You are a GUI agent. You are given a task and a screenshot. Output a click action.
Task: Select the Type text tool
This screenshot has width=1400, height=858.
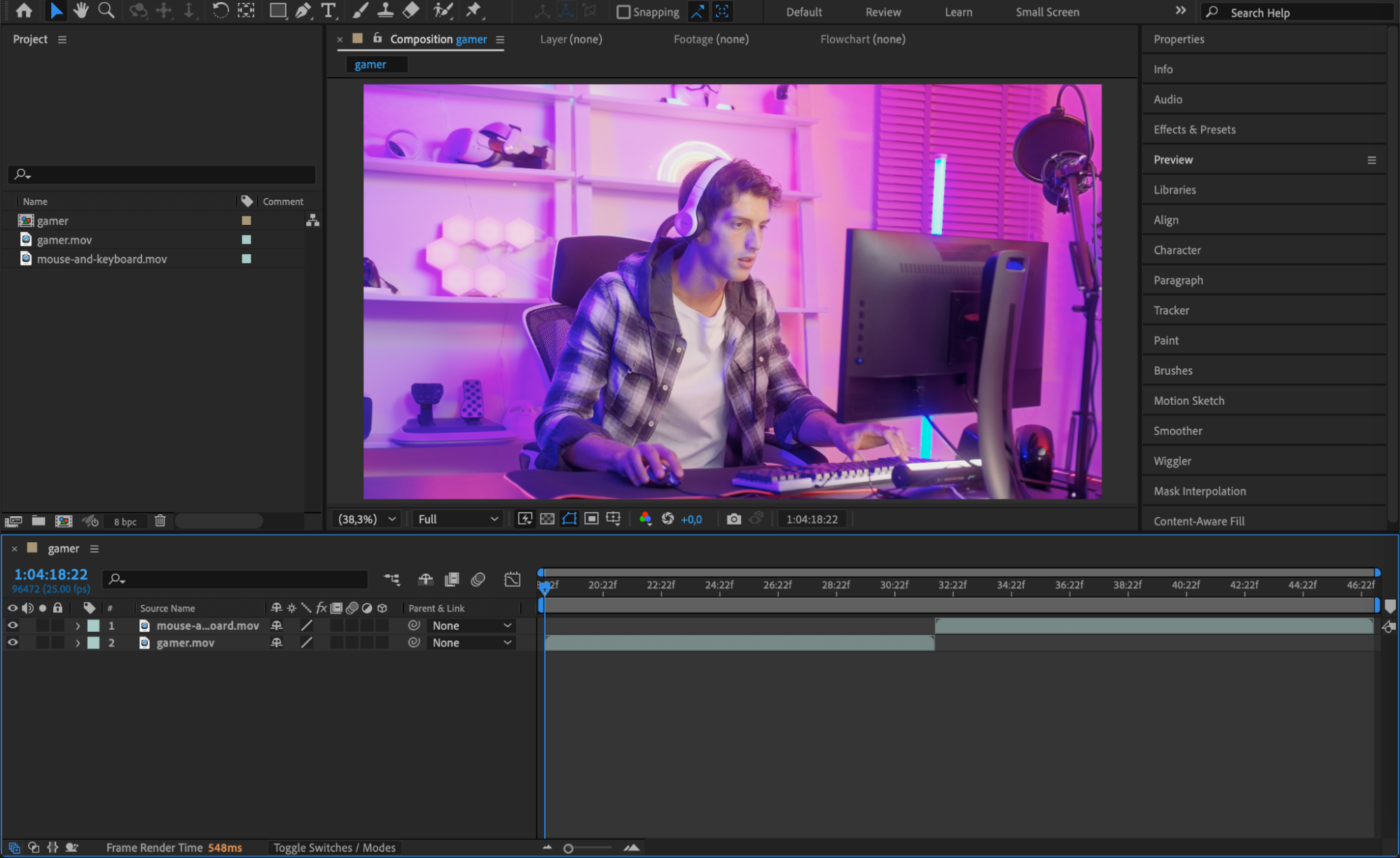[328, 11]
